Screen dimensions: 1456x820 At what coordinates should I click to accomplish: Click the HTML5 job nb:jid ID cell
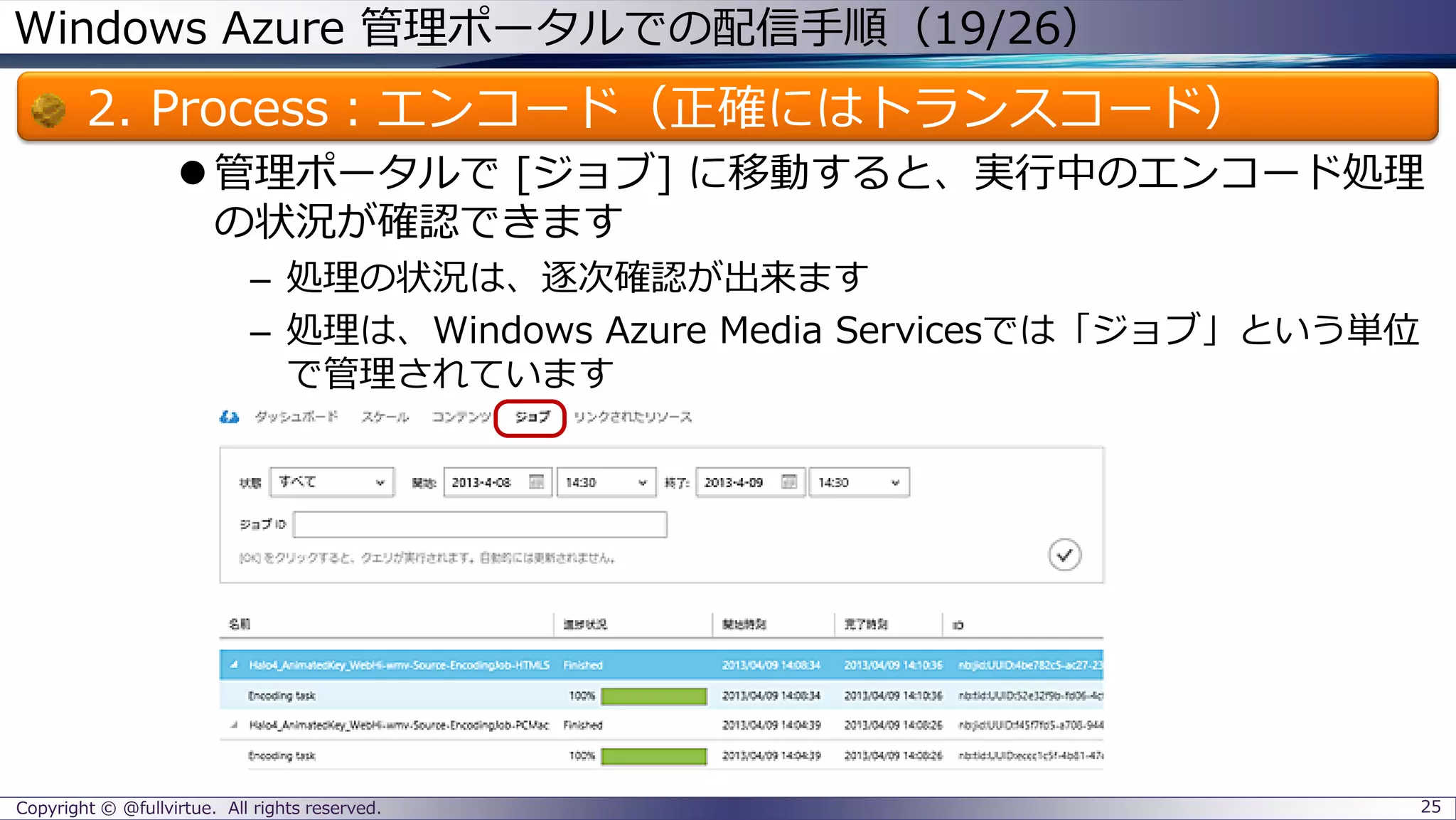pyautogui.click(x=1030, y=665)
